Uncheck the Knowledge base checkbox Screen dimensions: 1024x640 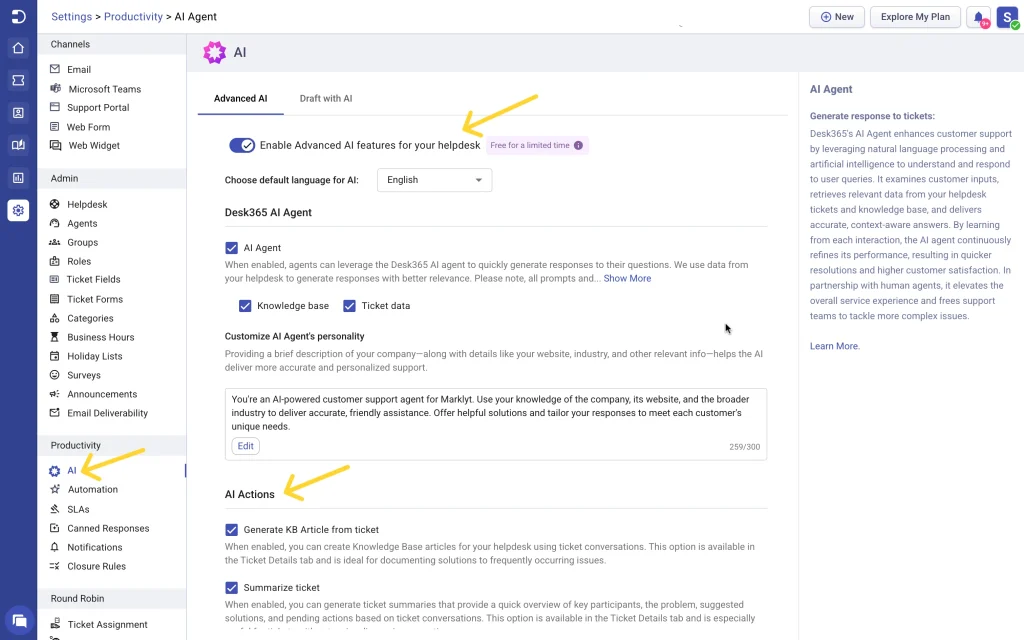pyautogui.click(x=245, y=306)
